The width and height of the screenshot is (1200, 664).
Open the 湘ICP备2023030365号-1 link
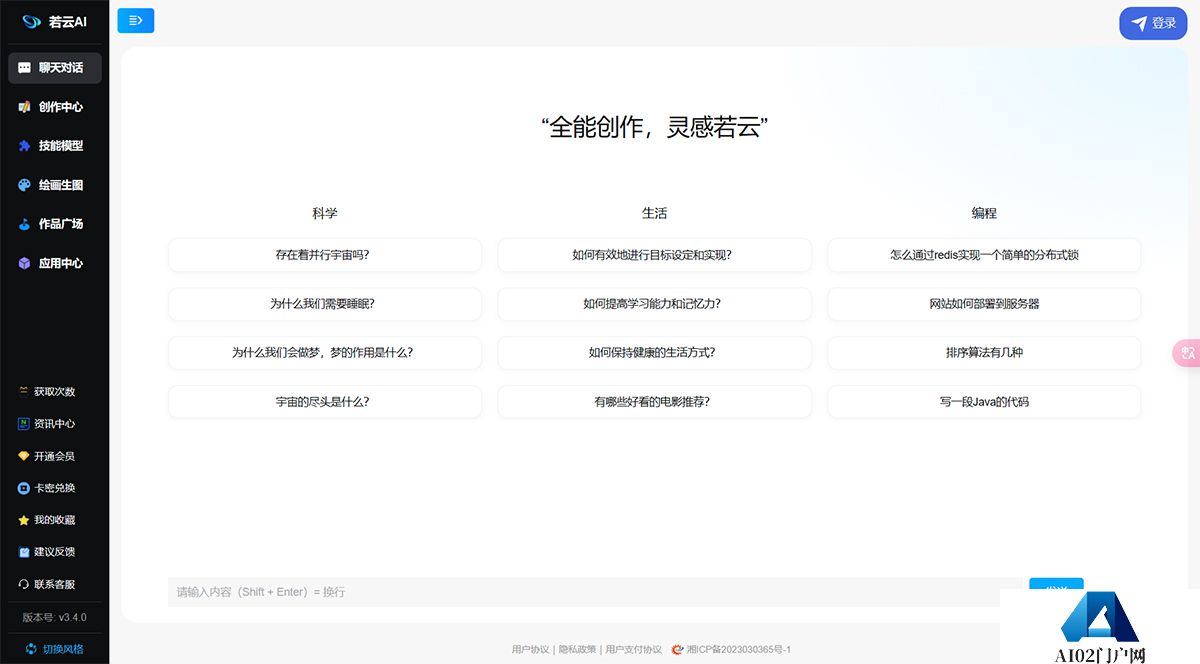click(738, 650)
